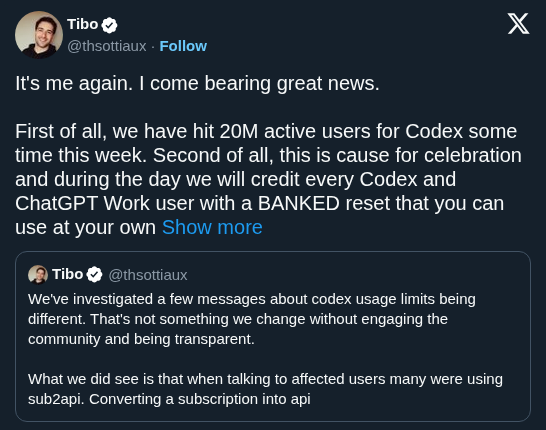Click the paragraph starting "First of all, we have hit"

268,179
